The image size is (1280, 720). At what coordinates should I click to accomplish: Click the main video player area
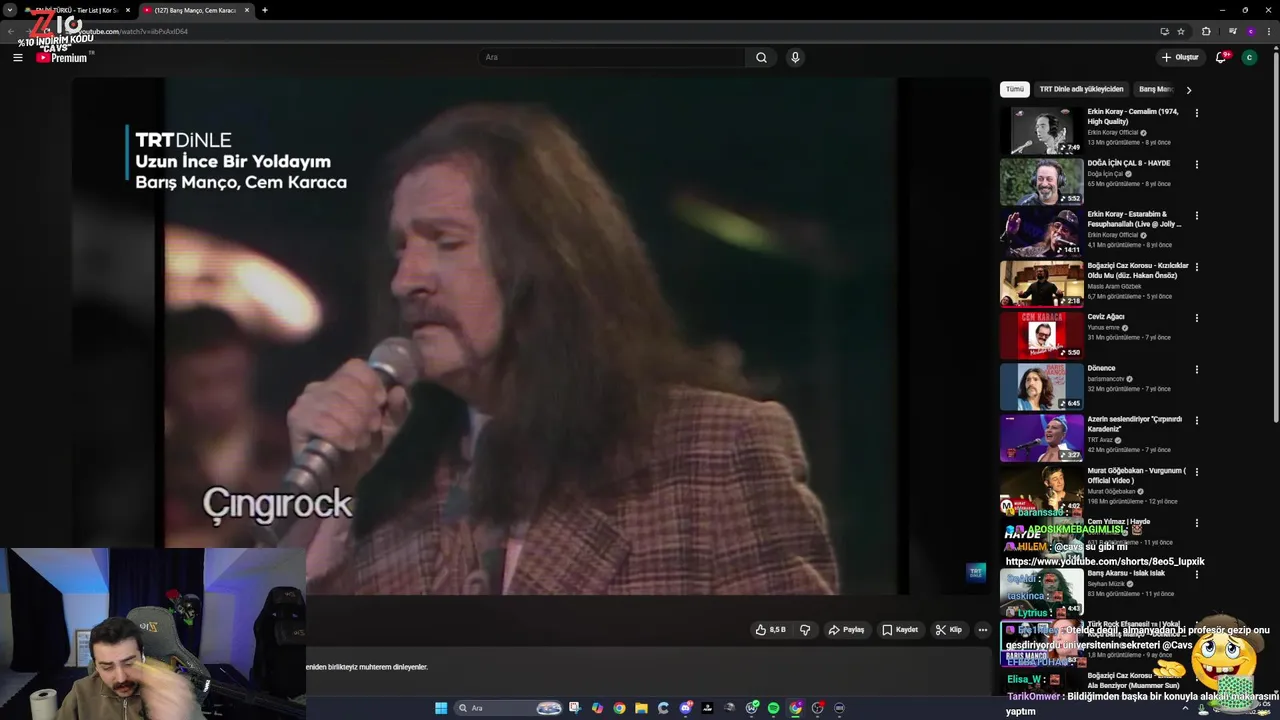pyautogui.click(x=530, y=336)
